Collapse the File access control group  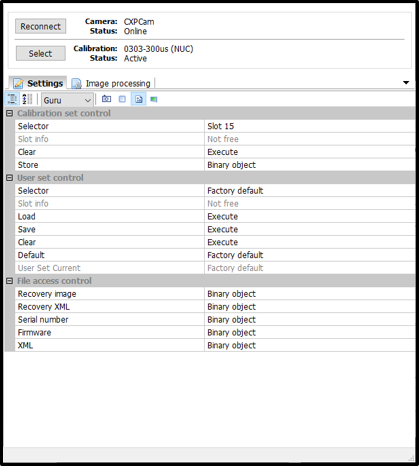[x=10, y=281]
